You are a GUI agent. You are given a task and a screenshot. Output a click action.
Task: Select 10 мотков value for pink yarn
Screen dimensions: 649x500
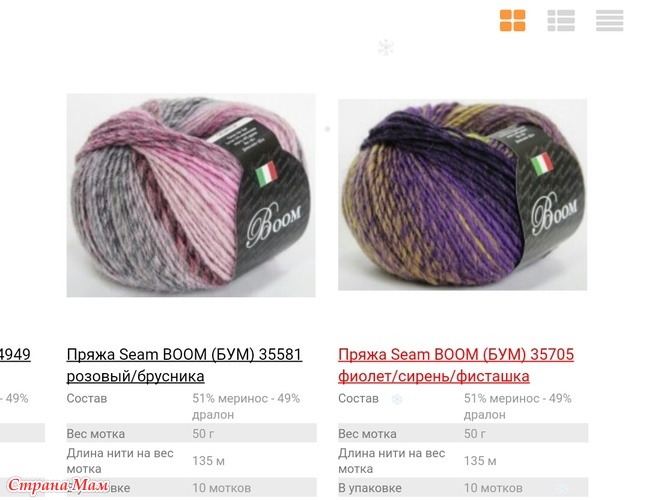coord(221,488)
